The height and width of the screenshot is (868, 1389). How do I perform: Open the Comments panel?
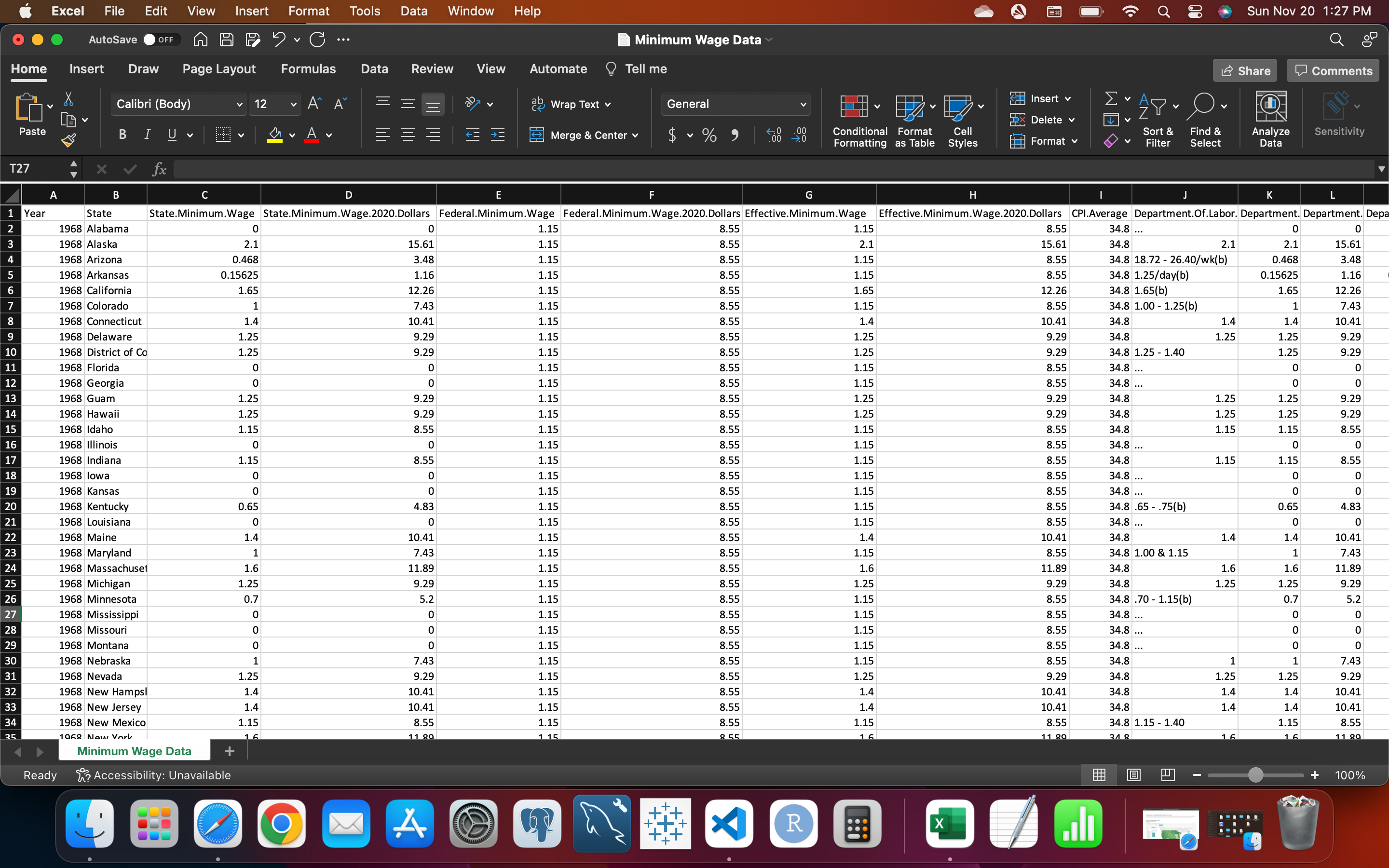(1332, 70)
